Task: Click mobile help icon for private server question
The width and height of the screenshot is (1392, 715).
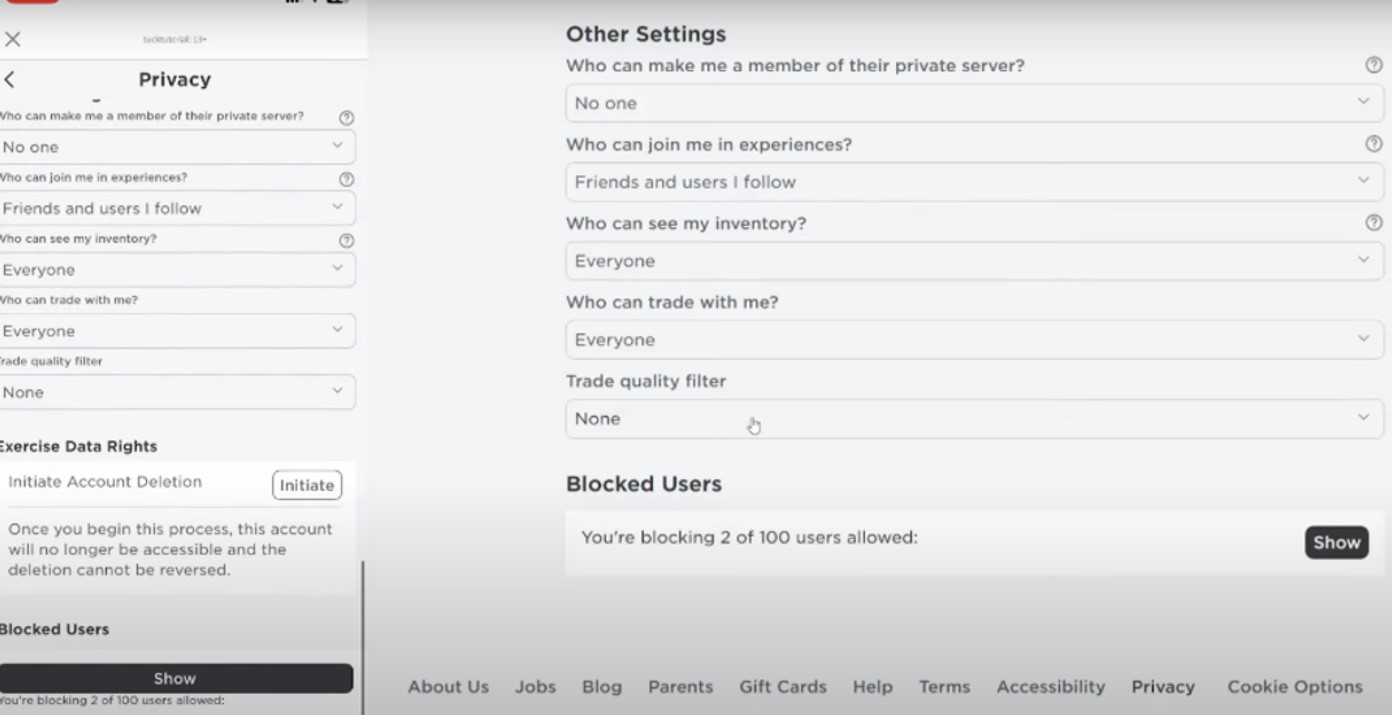Action: tap(346, 117)
